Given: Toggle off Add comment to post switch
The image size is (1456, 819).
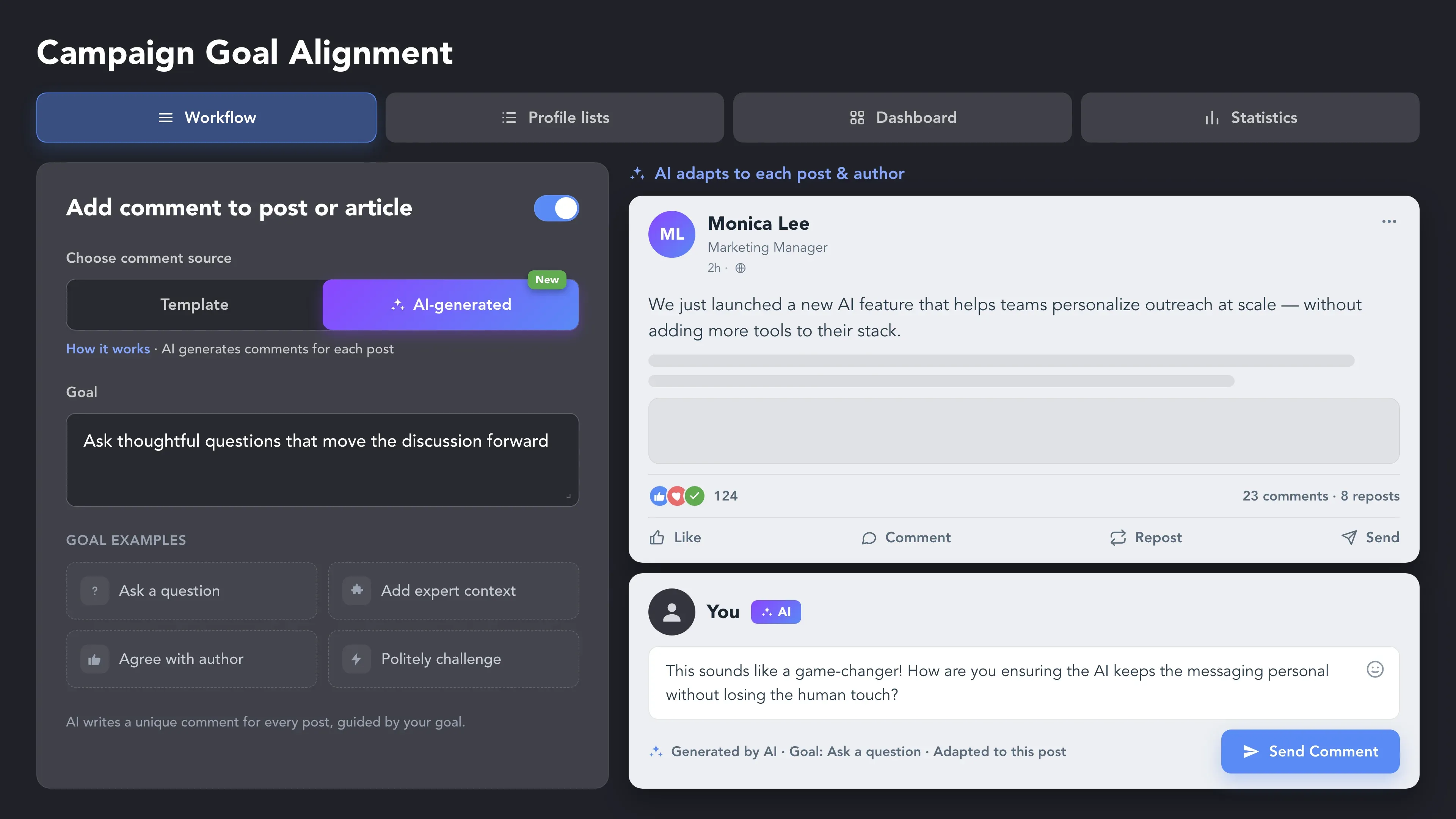Looking at the screenshot, I should [556, 208].
